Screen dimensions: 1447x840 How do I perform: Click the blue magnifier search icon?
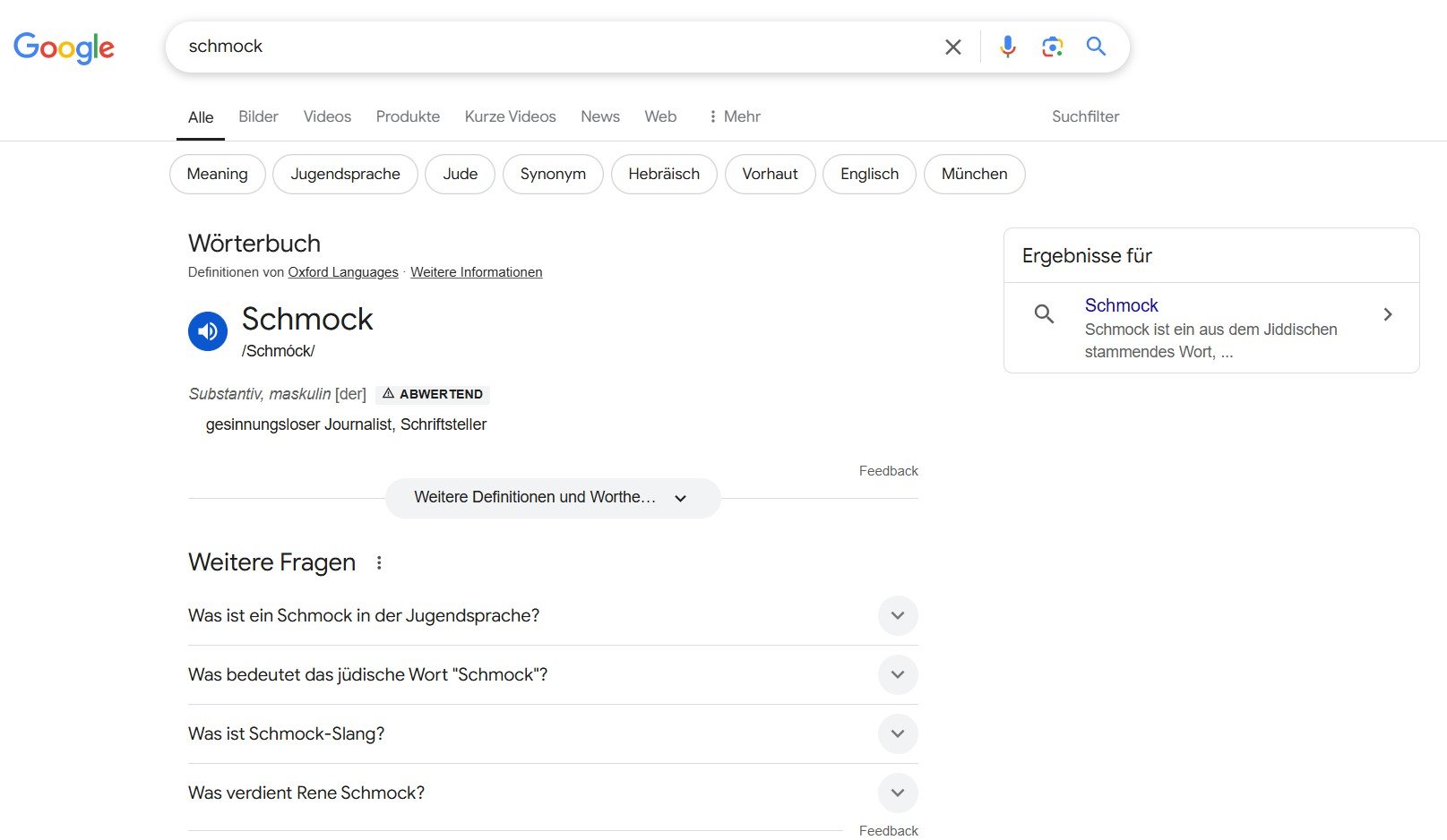click(x=1096, y=47)
